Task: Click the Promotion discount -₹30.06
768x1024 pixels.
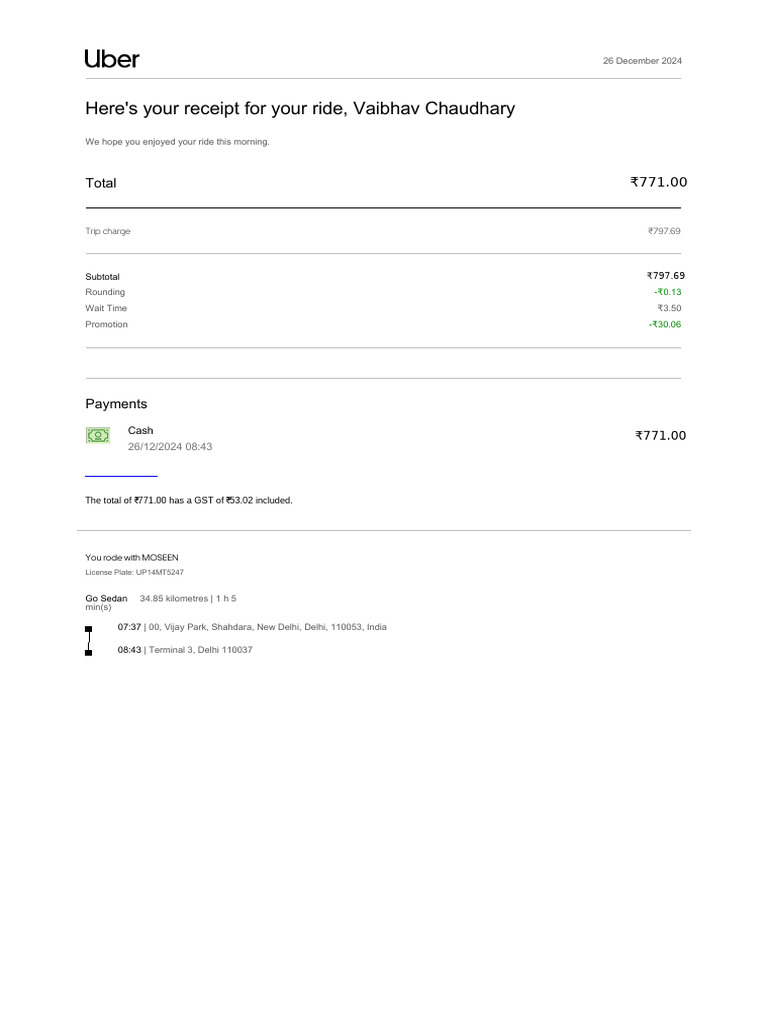Action: [665, 324]
